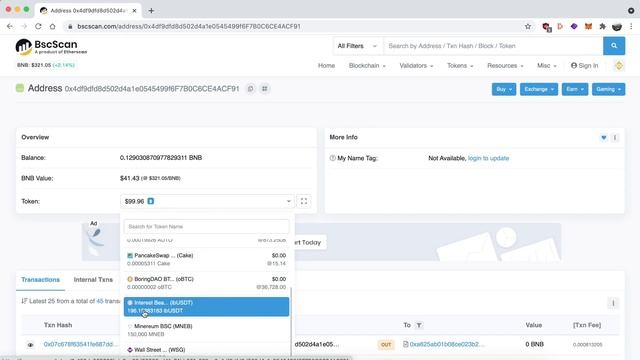Click the browser forward arrow

point(24,26)
